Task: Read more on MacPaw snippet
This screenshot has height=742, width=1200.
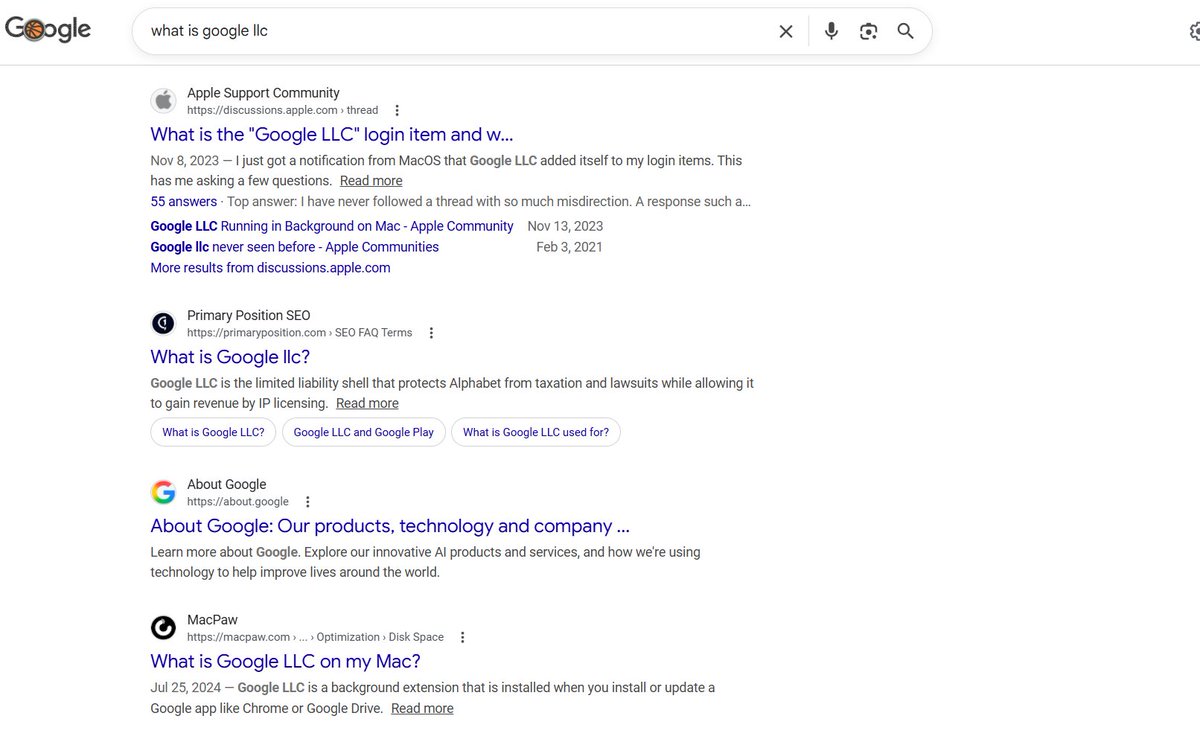Action: tap(422, 708)
